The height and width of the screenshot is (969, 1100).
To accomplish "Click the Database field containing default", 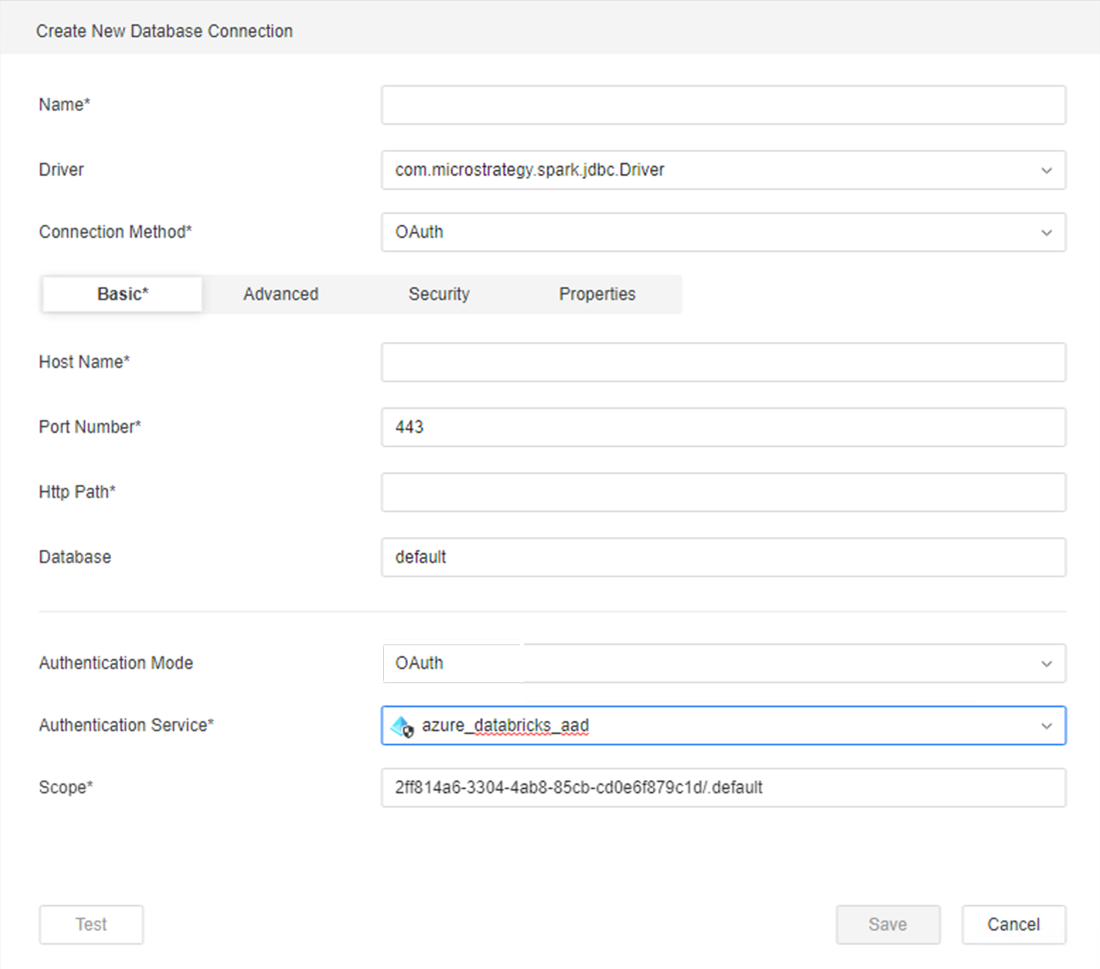I will point(722,557).
